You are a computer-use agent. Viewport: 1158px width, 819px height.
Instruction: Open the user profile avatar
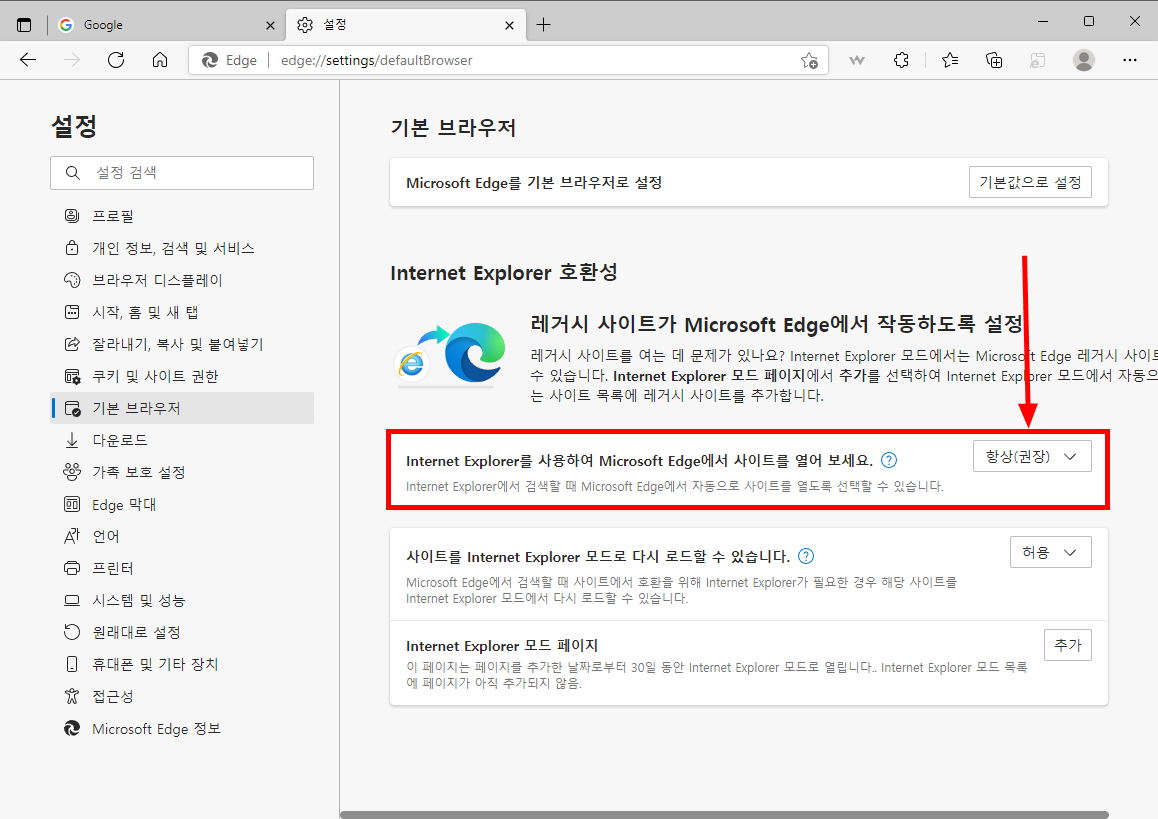click(1083, 60)
